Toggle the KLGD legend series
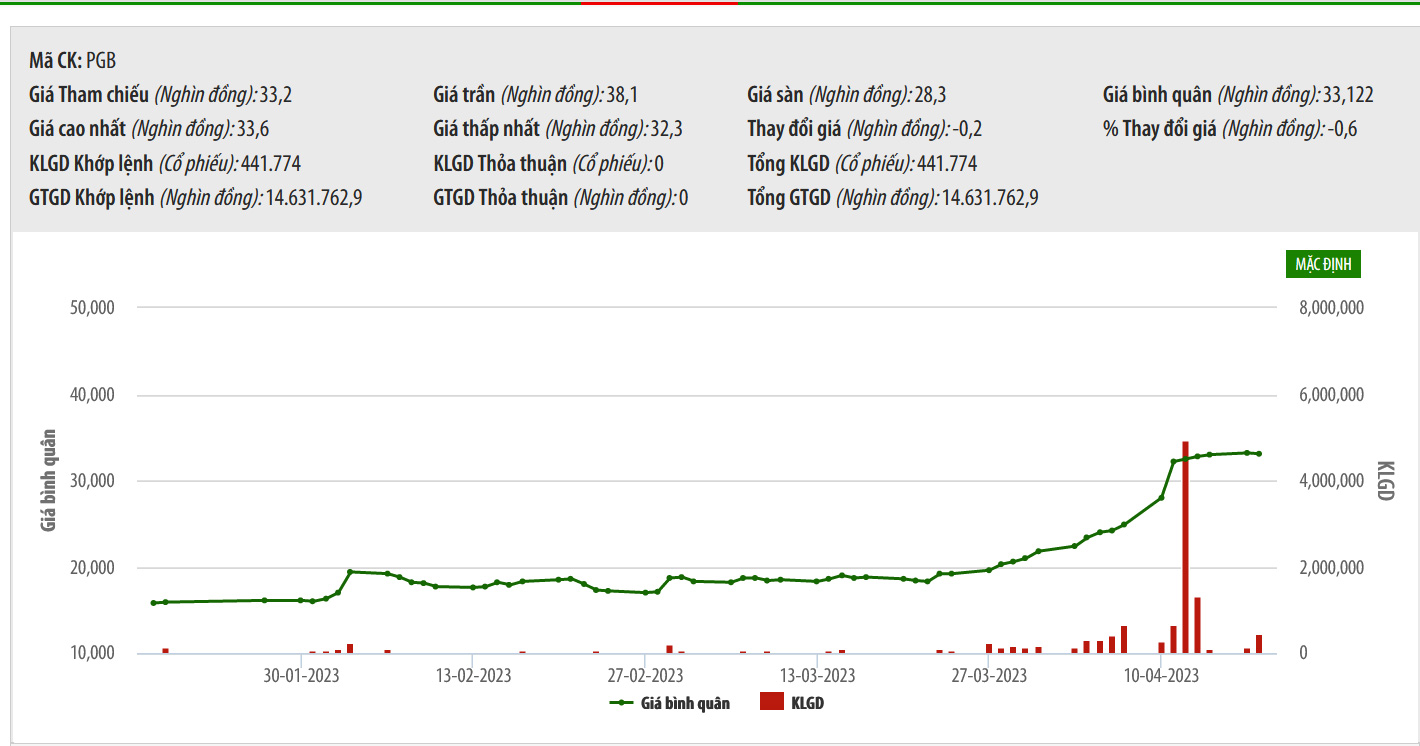 pyautogui.click(x=807, y=703)
